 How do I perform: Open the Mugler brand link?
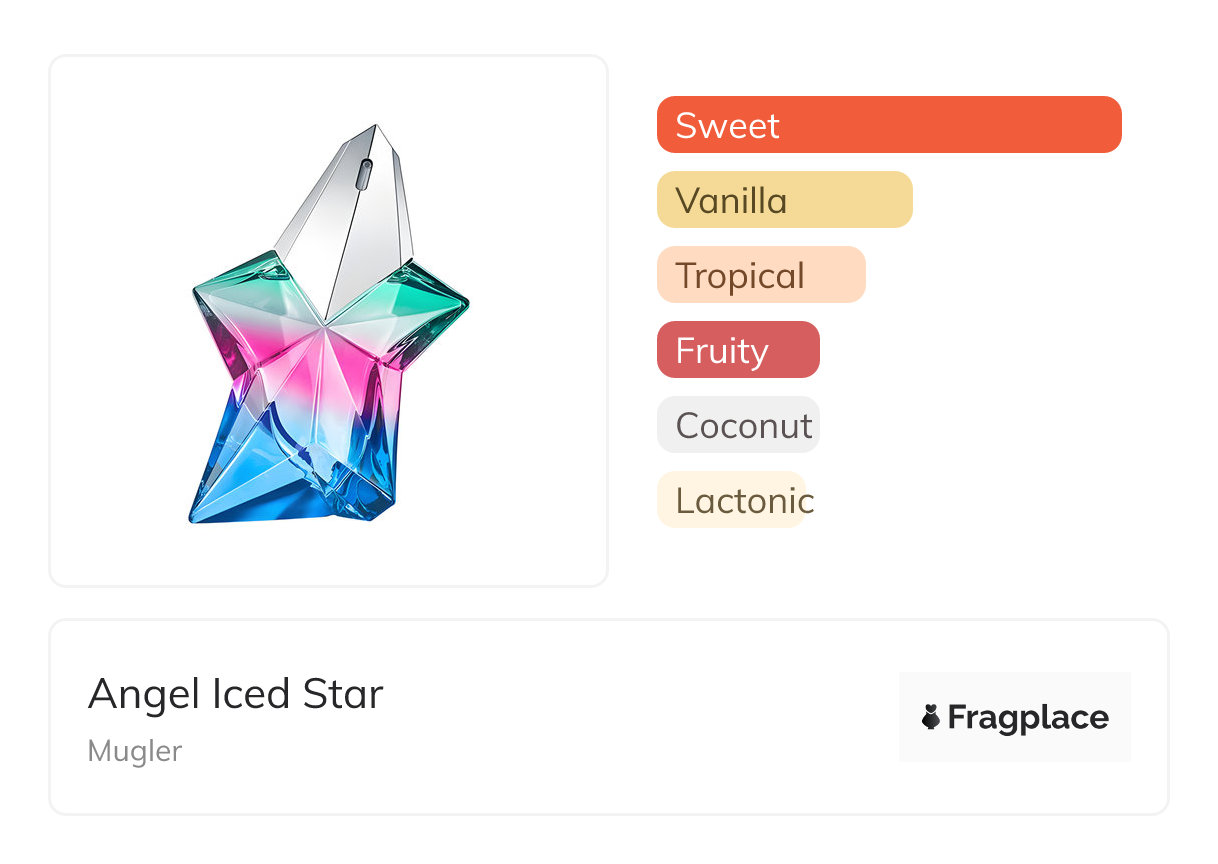pyautogui.click(x=135, y=751)
